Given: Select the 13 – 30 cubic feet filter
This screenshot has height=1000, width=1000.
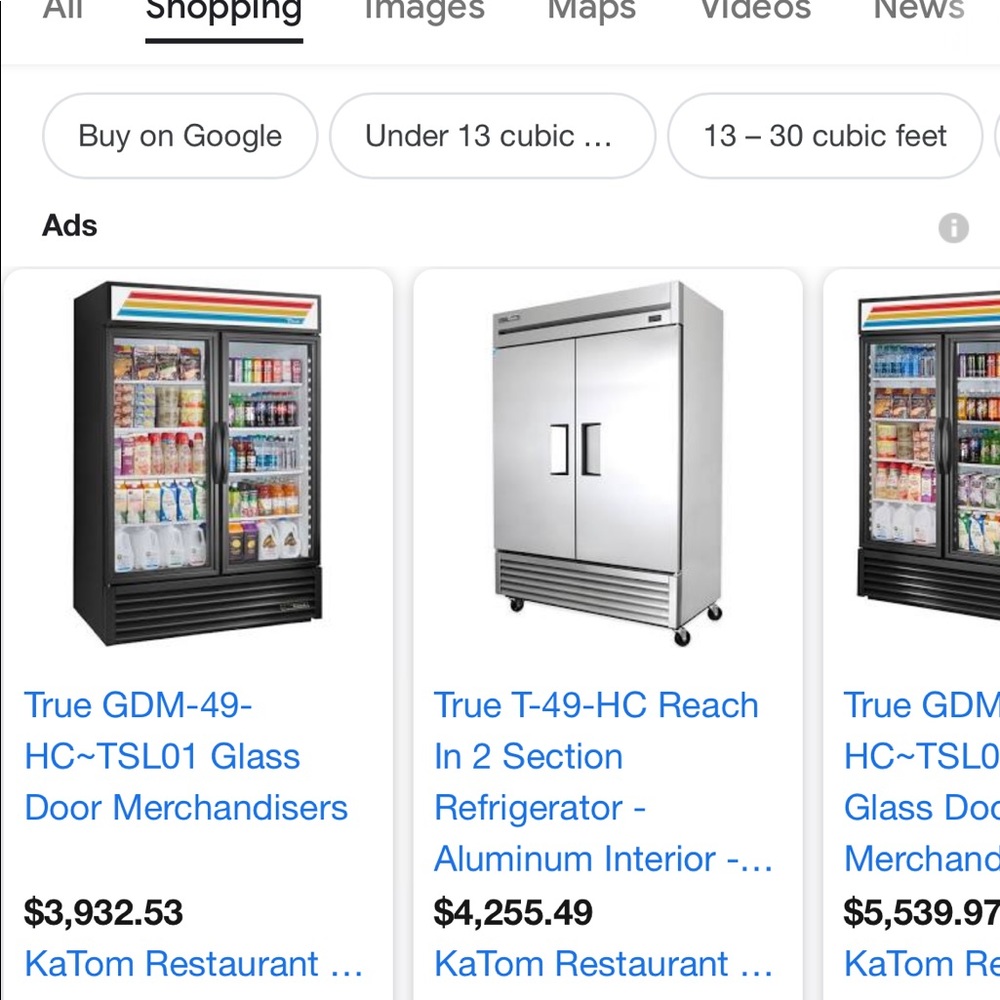Looking at the screenshot, I should [825, 136].
